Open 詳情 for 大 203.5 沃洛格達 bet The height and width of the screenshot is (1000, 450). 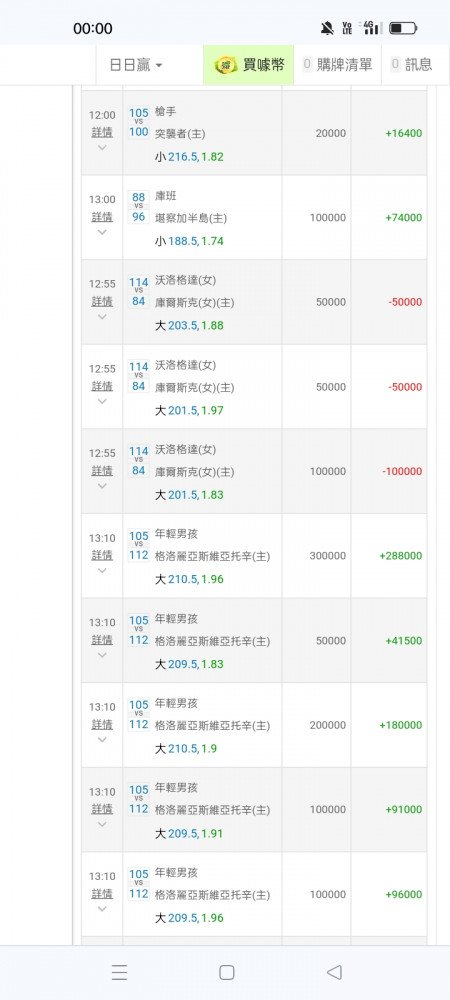click(102, 301)
